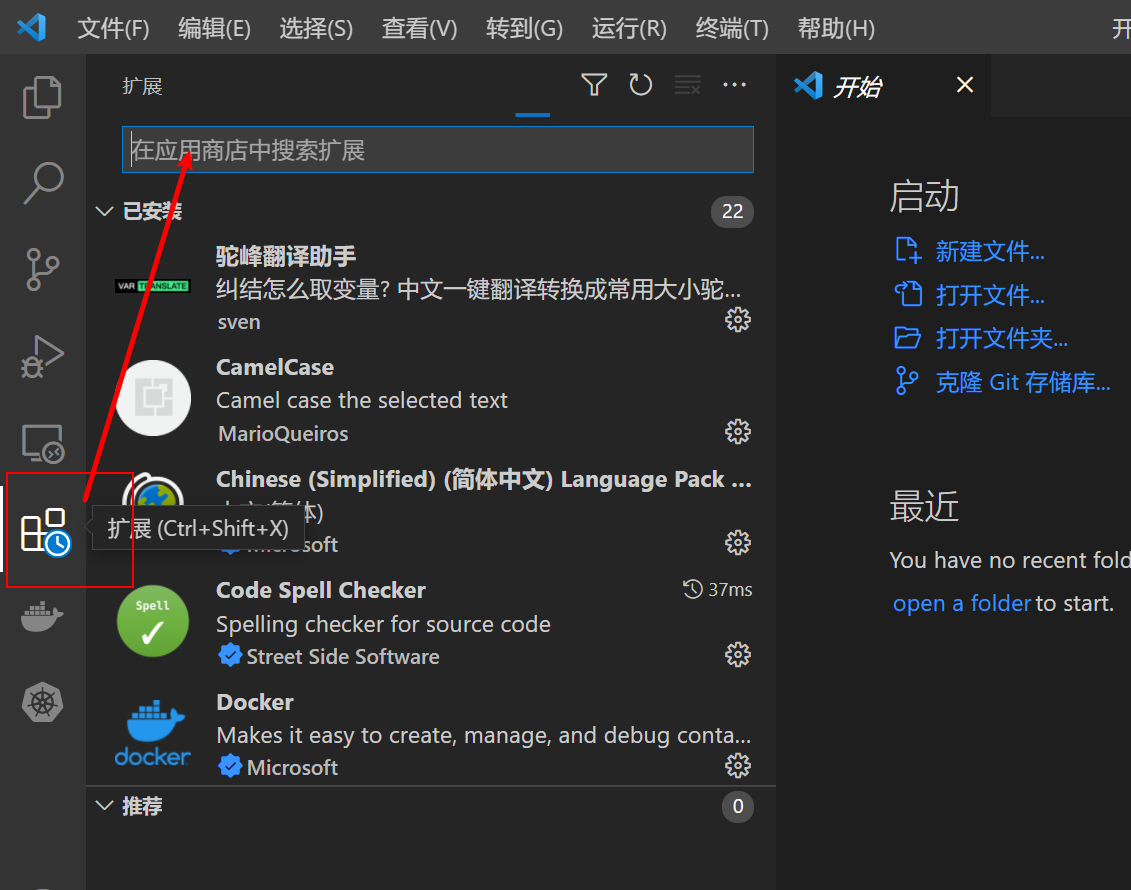Focus the 在应用商店中搜索扩展 search box

(438, 150)
